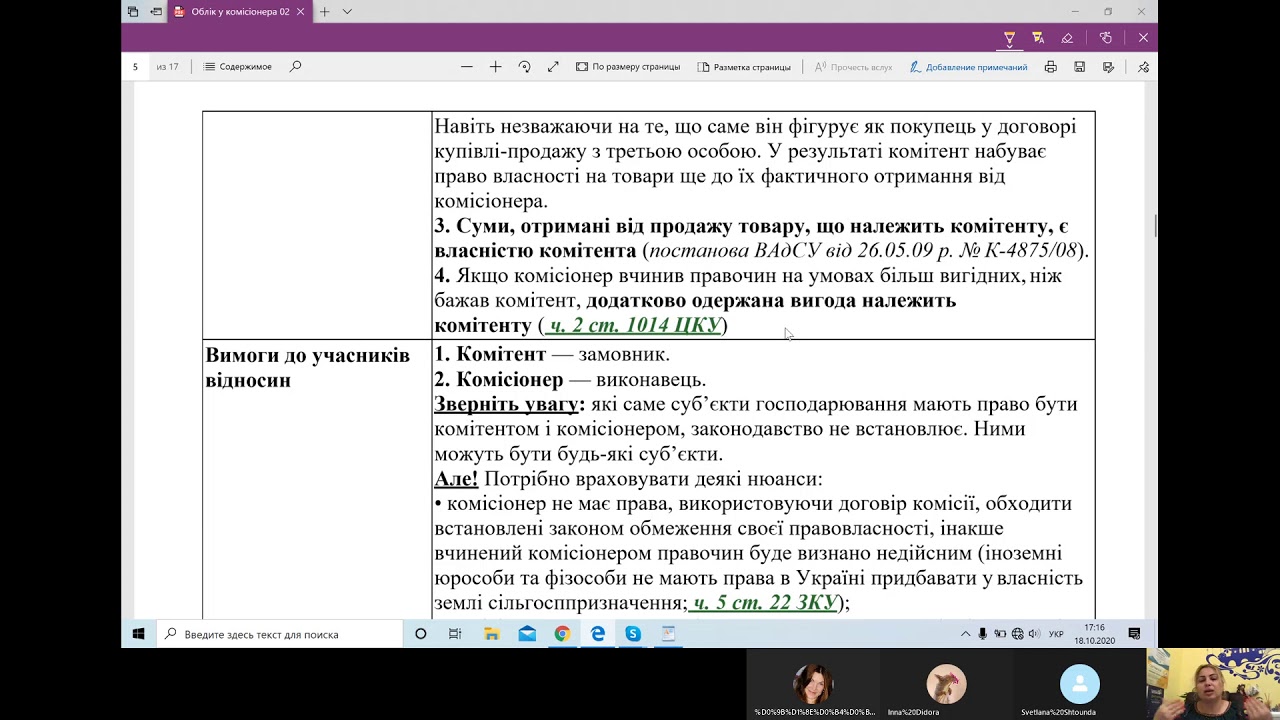Open search in PDF magnifier
The height and width of the screenshot is (720, 1280).
pos(295,67)
